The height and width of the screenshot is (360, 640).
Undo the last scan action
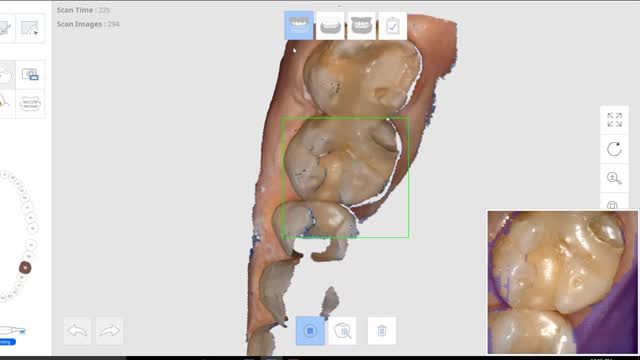[x=77, y=331]
